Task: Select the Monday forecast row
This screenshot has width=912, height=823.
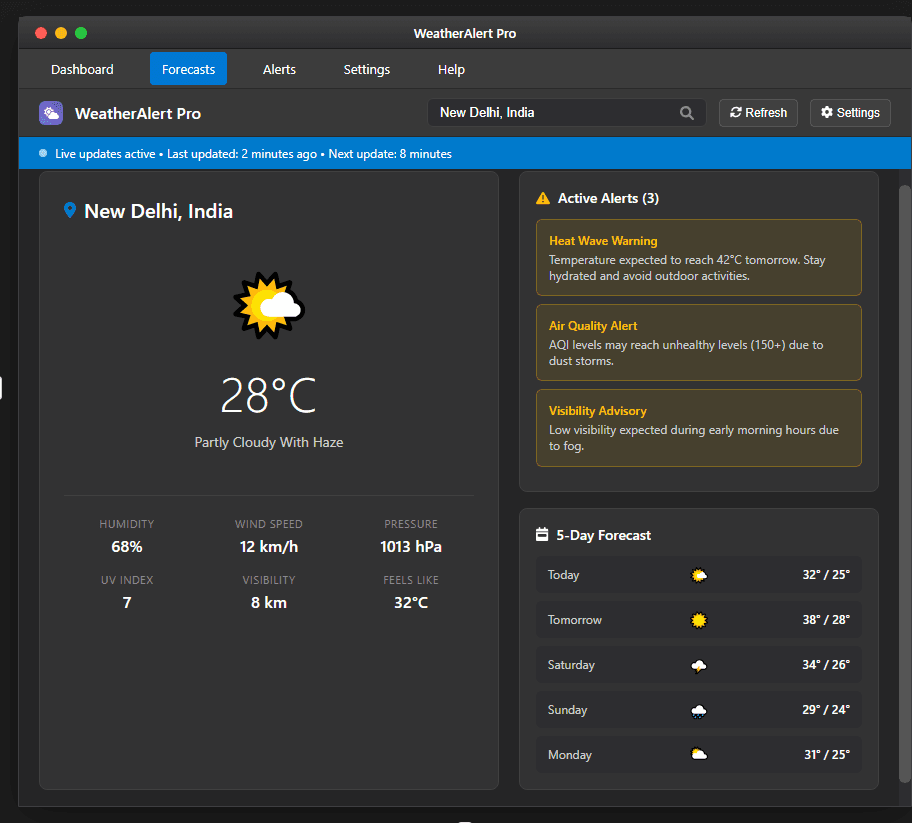Action: [x=698, y=755]
